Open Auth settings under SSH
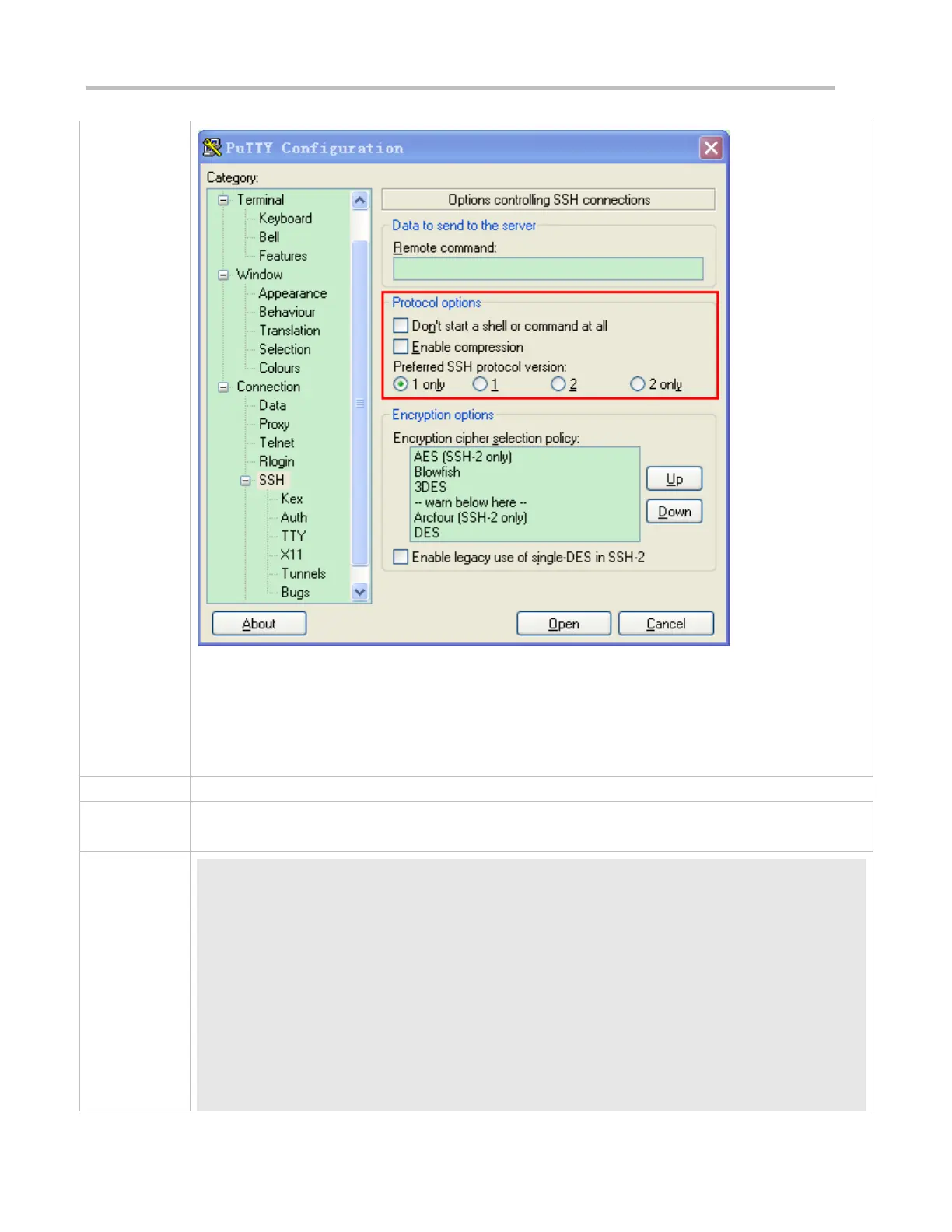 click(x=294, y=517)
